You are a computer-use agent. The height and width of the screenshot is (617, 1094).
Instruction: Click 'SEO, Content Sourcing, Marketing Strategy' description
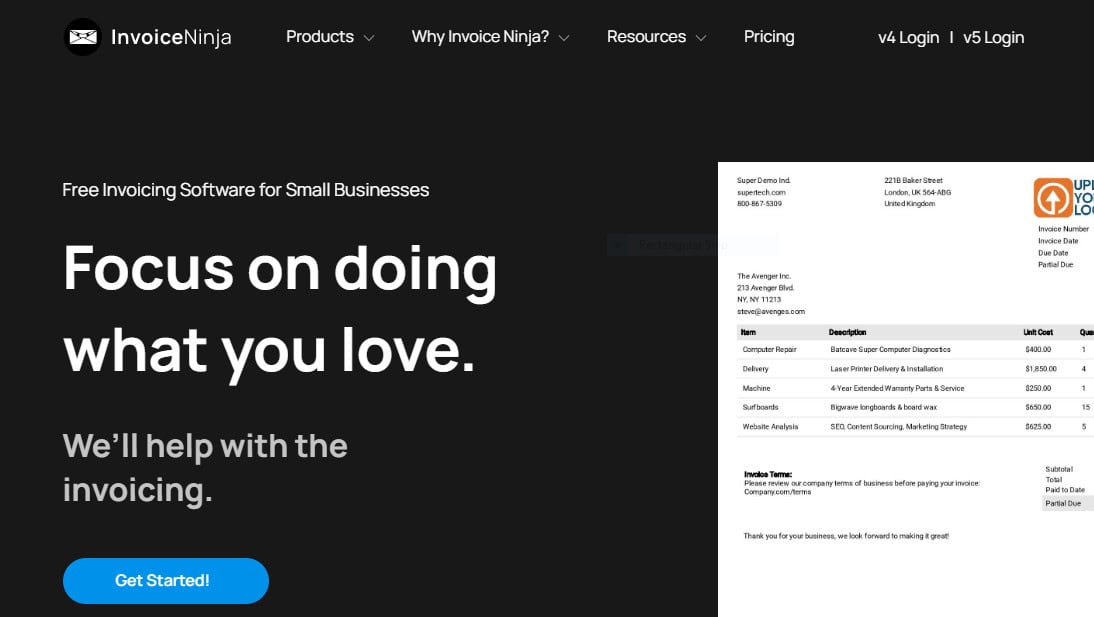(x=899, y=426)
